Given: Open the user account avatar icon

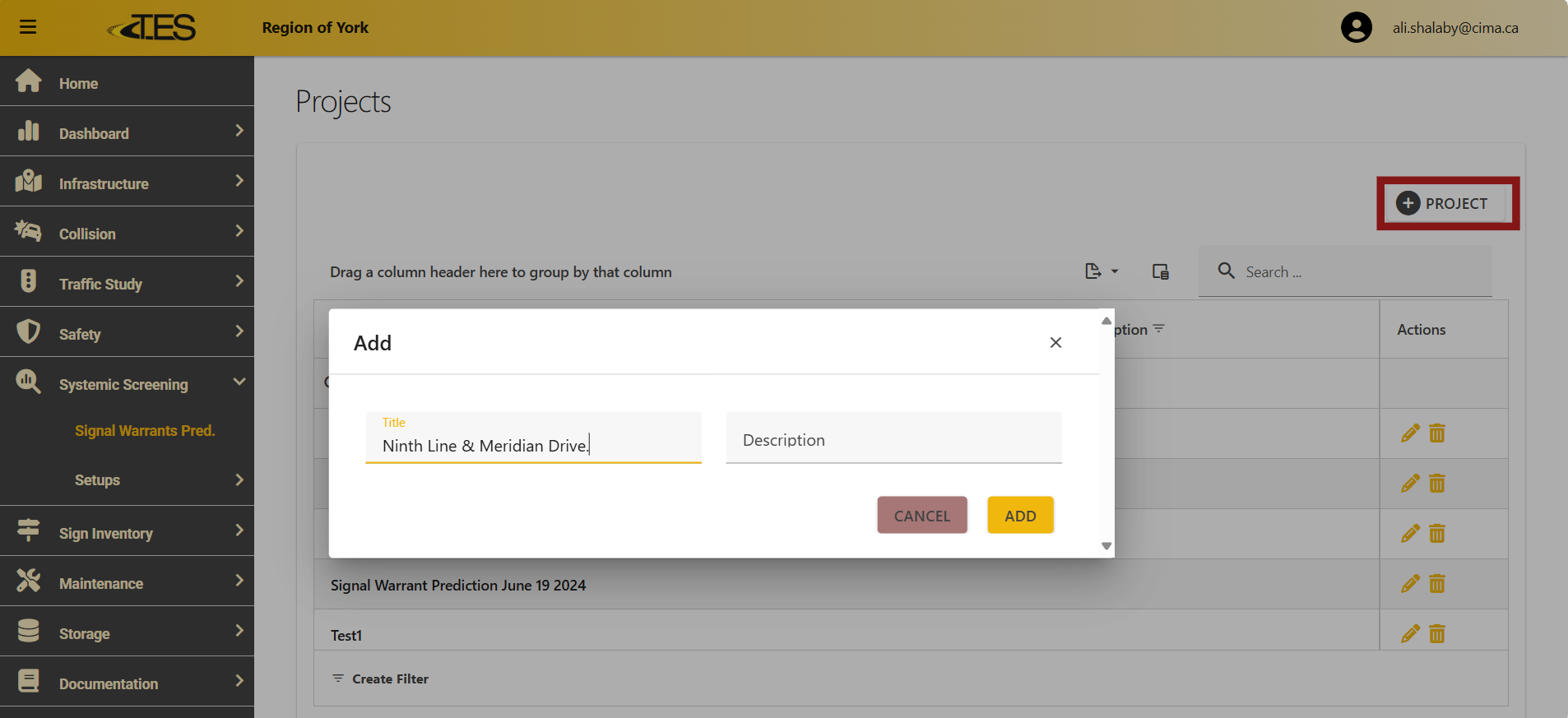Looking at the screenshot, I should point(1356,27).
